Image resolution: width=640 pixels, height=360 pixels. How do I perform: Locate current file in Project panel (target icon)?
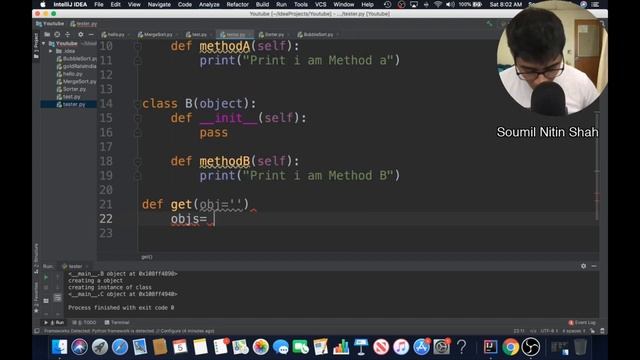[57, 35]
